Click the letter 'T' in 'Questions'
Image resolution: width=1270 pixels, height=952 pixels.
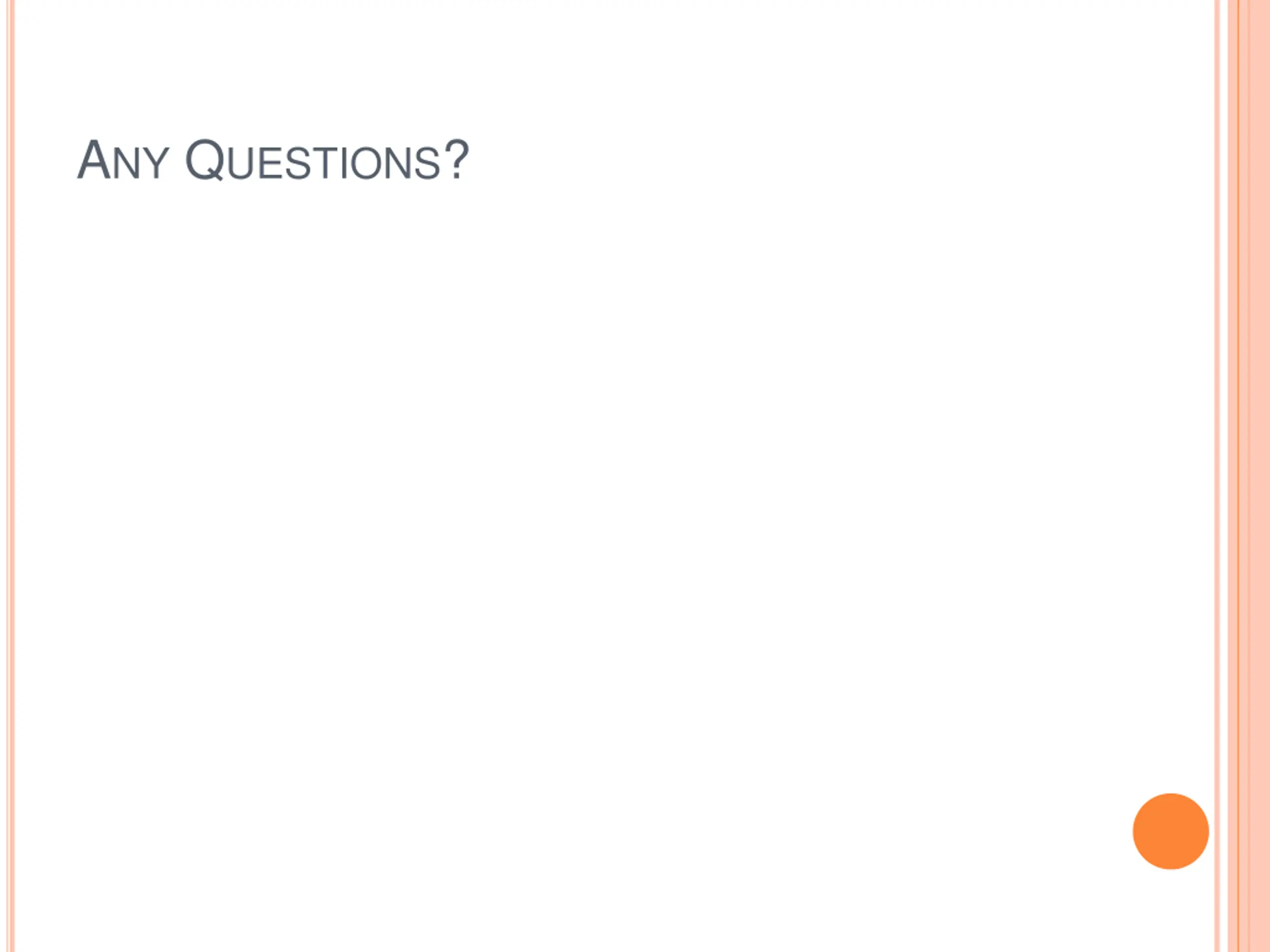325,164
